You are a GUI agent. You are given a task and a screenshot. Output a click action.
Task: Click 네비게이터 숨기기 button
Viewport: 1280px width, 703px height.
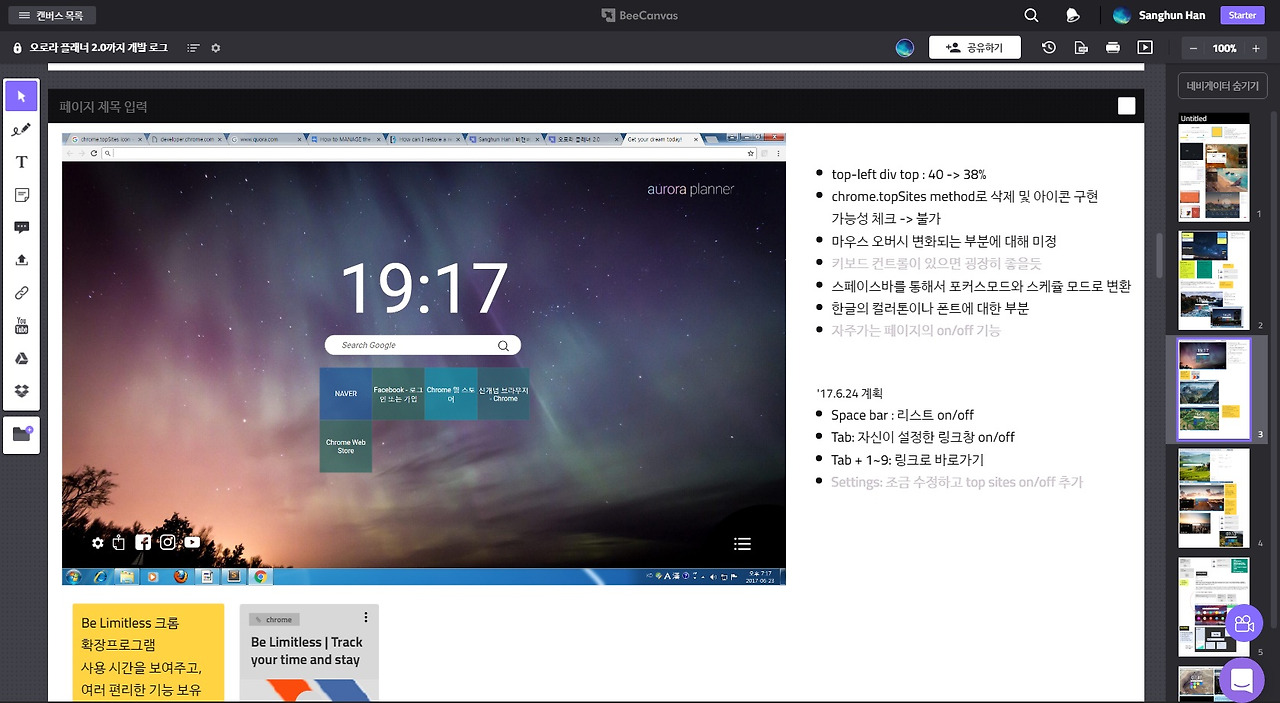[1222, 86]
